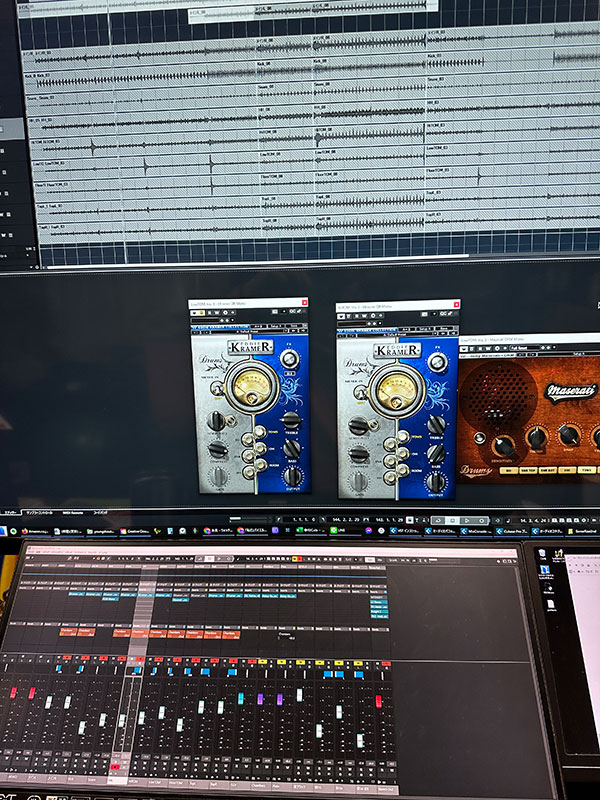Click the Eddie Kramer logo in left plugin

tap(251, 348)
